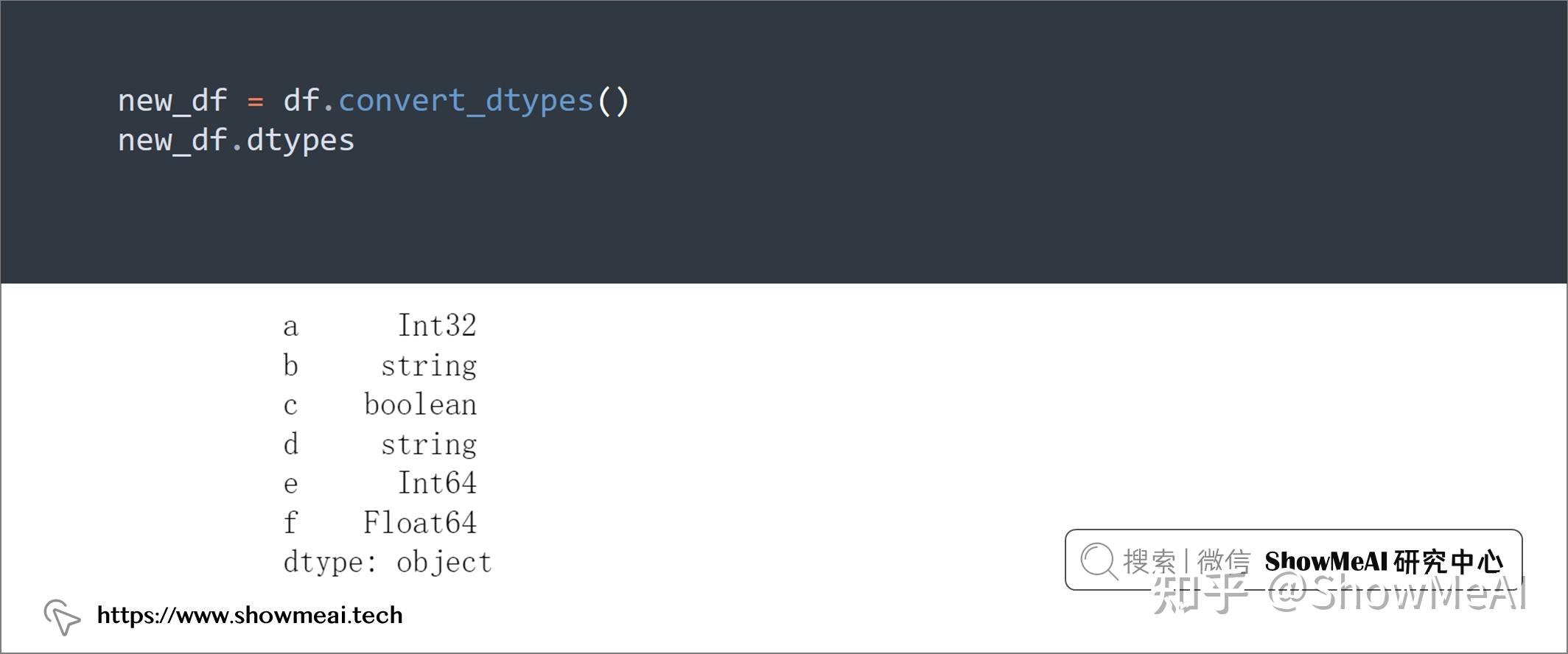Image resolution: width=1568 pixels, height=654 pixels.
Task: Click the column label f in output
Action: pyautogui.click(x=290, y=523)
